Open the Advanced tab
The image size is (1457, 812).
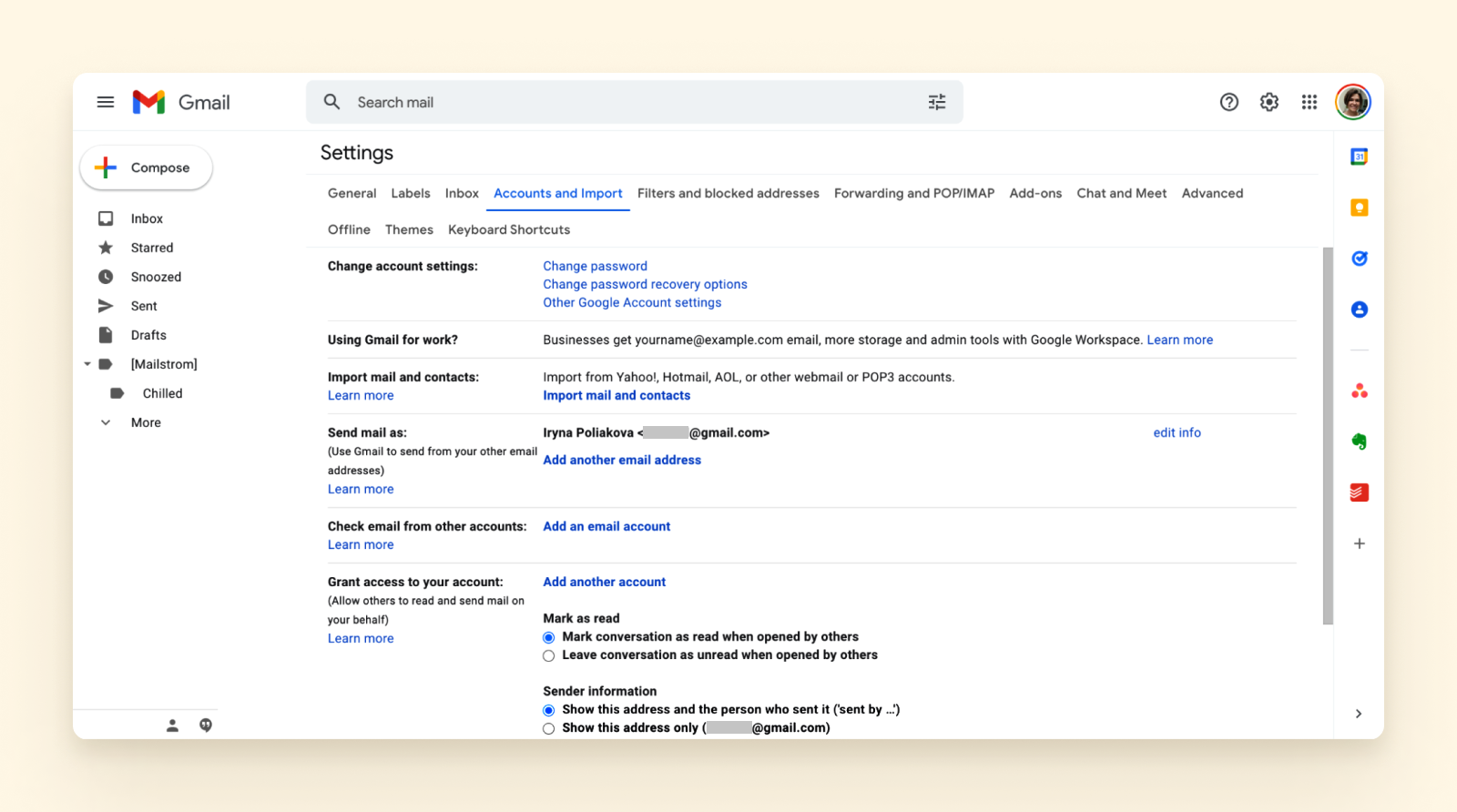pos(1212,193)
